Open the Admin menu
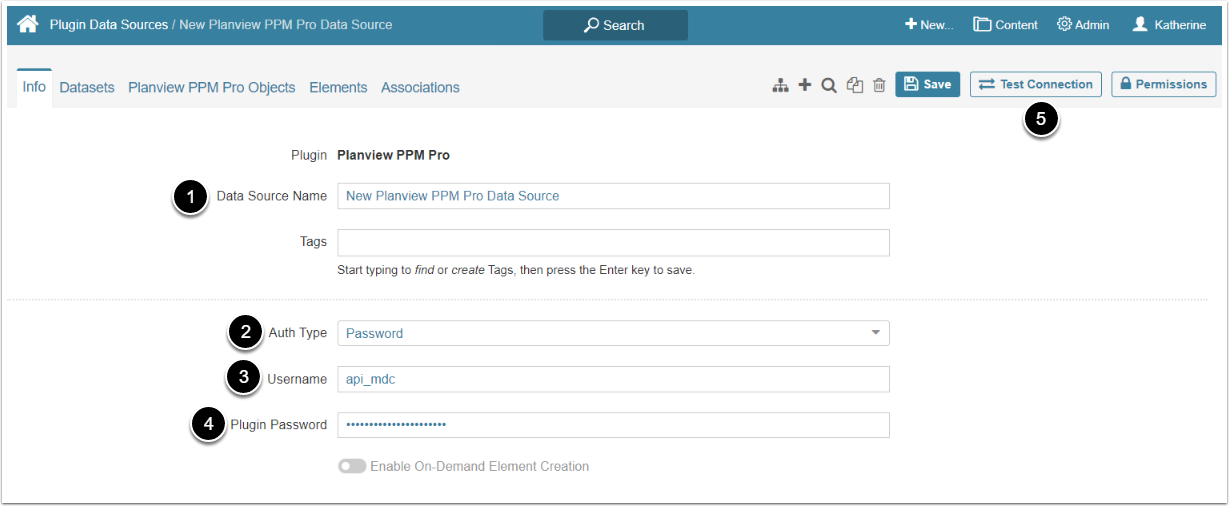This screenshot has width=1229, height=506. pyautogui.click(x=1083, y=25)
